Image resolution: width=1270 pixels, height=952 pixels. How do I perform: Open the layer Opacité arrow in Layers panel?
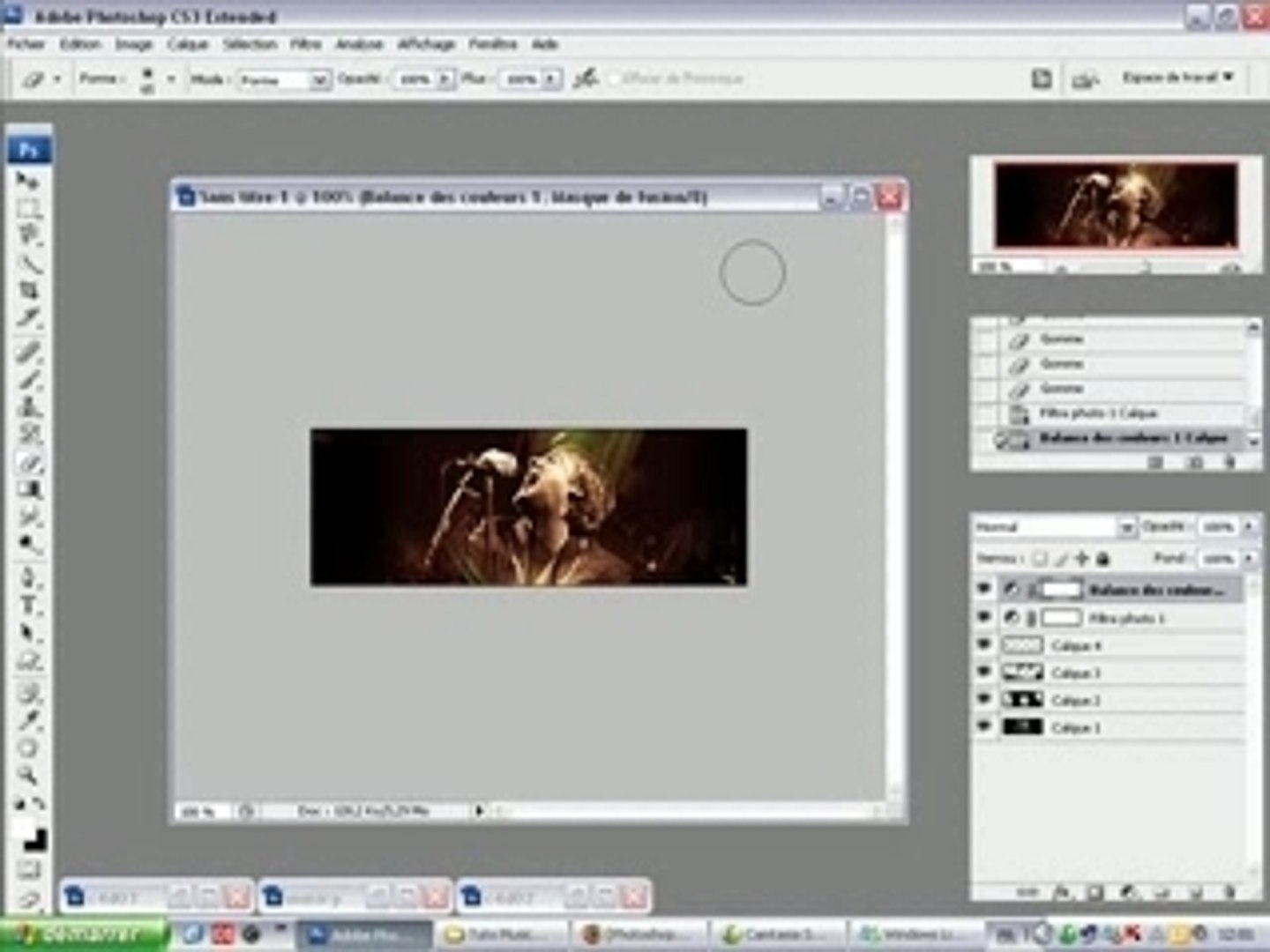coord(1249,526)
